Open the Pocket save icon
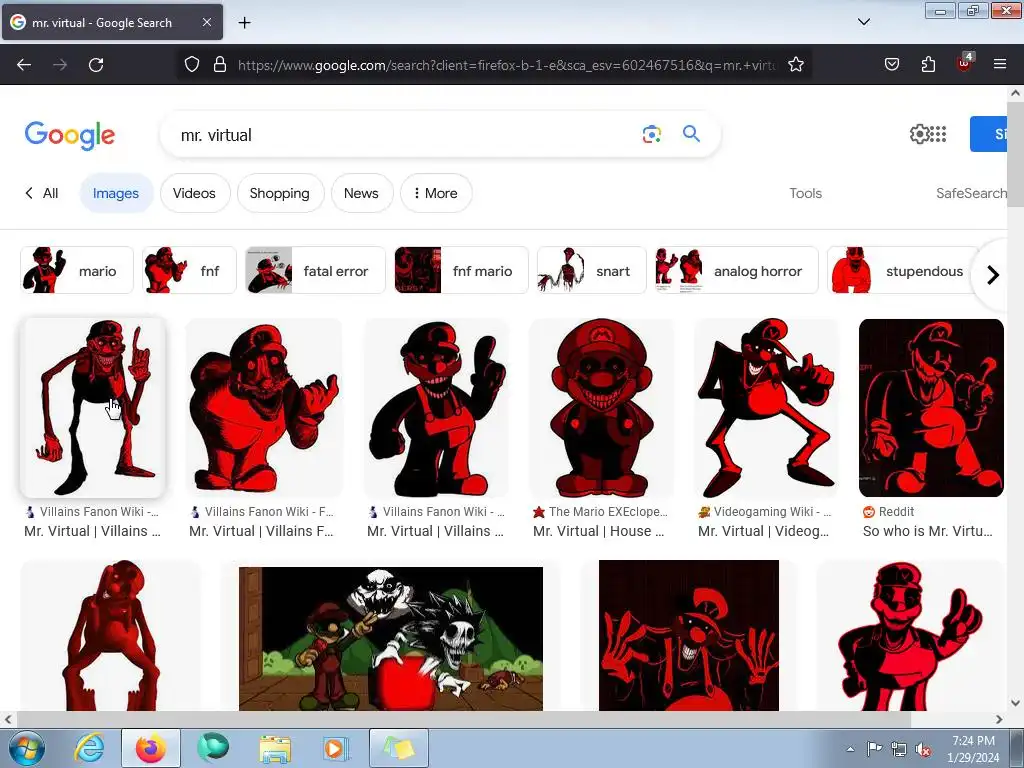Viewport: 1024px width, 768px height. coord(891,64)
